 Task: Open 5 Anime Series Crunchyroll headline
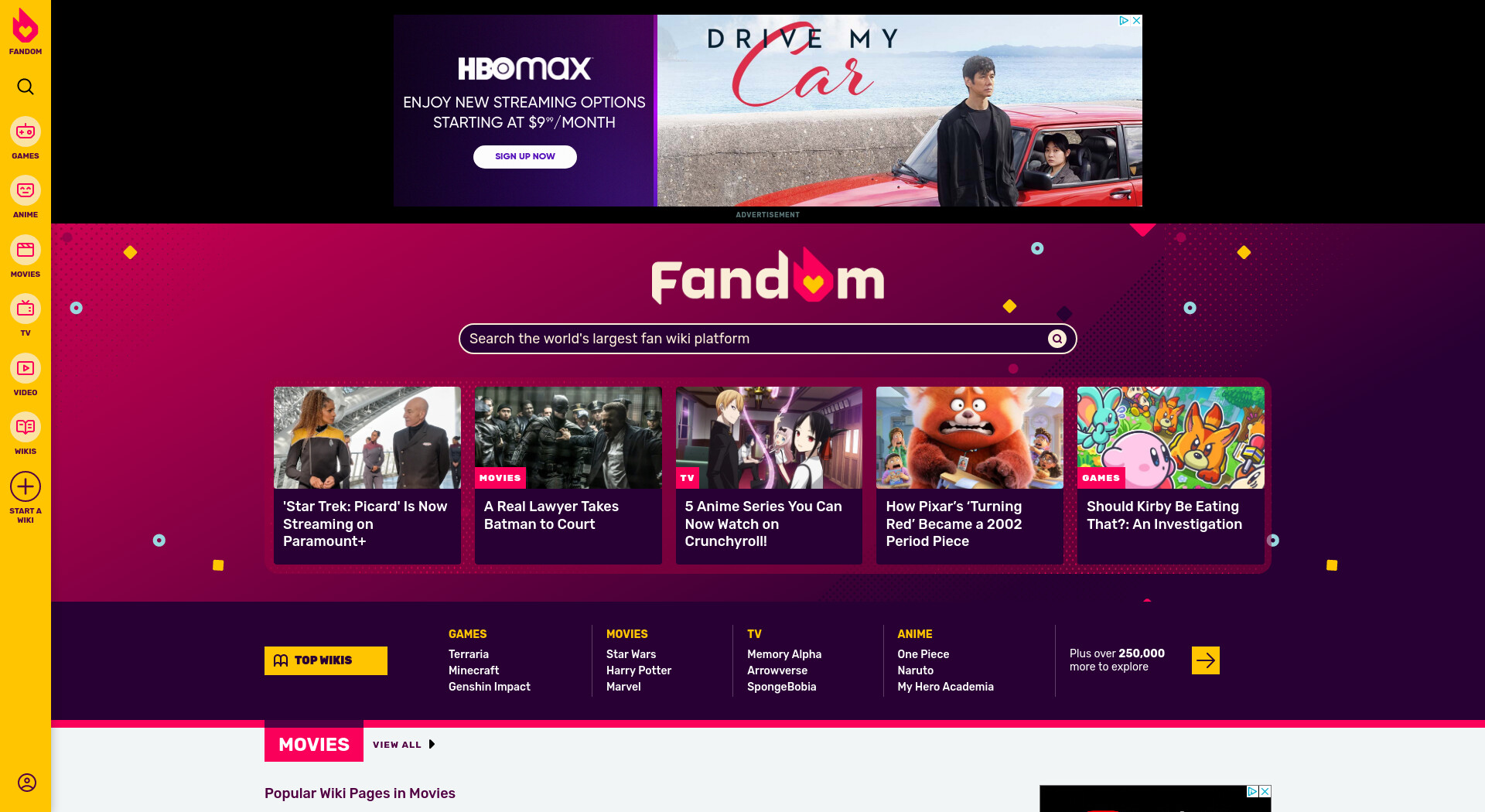(763, 524)
